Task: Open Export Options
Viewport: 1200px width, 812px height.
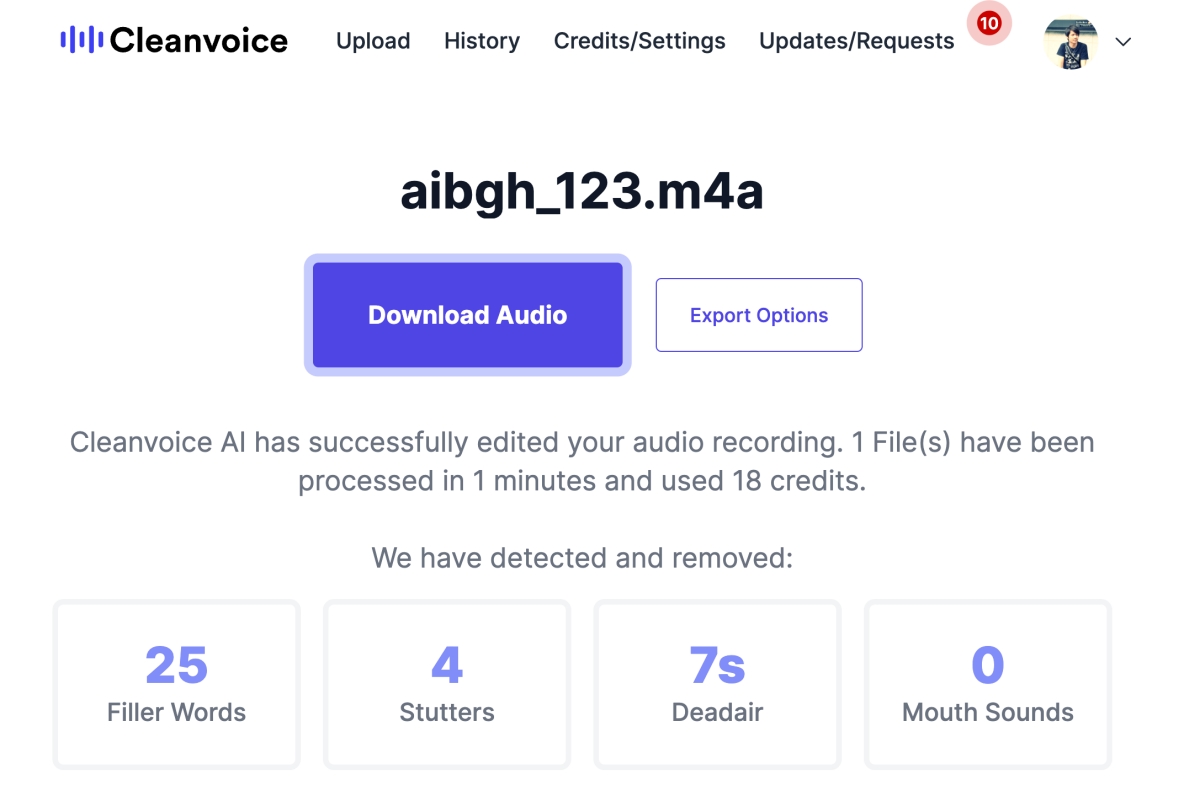Action: coord(759,315)
